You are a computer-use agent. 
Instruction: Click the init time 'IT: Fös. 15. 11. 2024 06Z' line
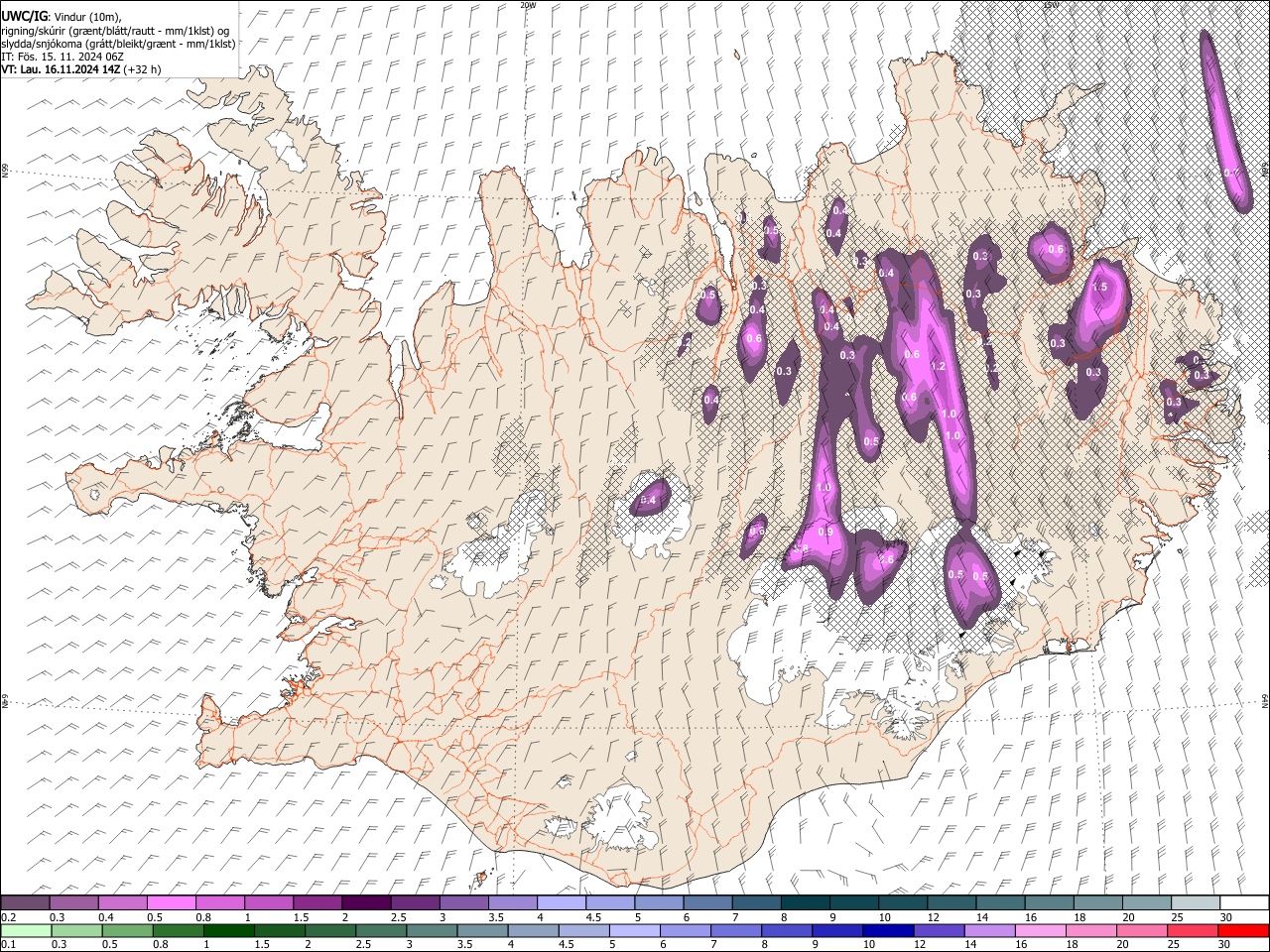point(63,57)
